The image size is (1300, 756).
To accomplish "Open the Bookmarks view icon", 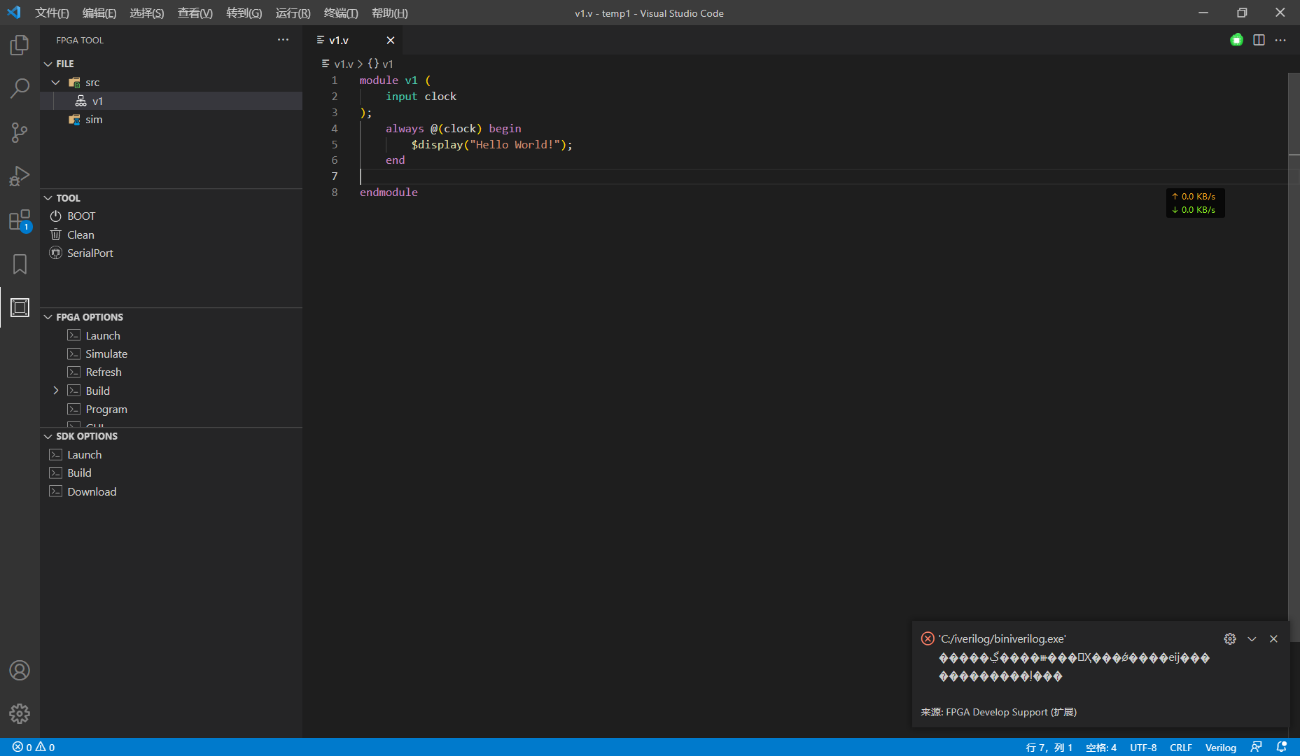I will [x=19, y=264].
